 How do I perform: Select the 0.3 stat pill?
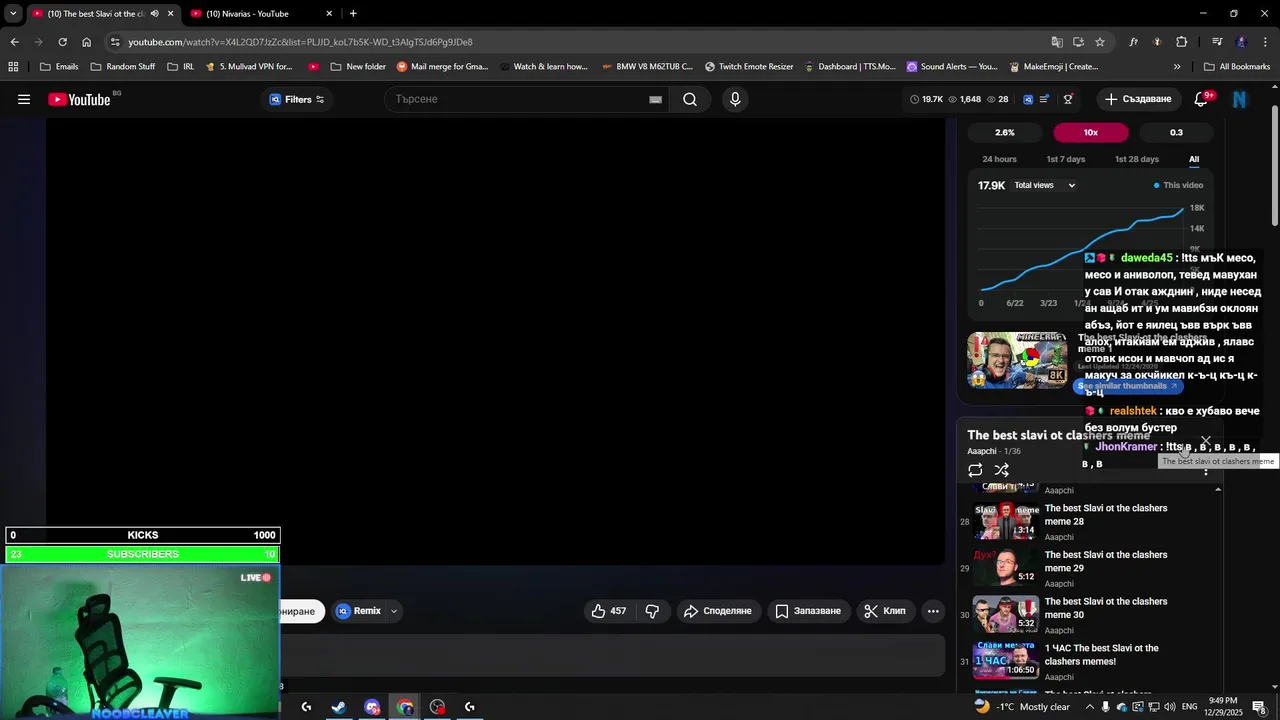1176,132
